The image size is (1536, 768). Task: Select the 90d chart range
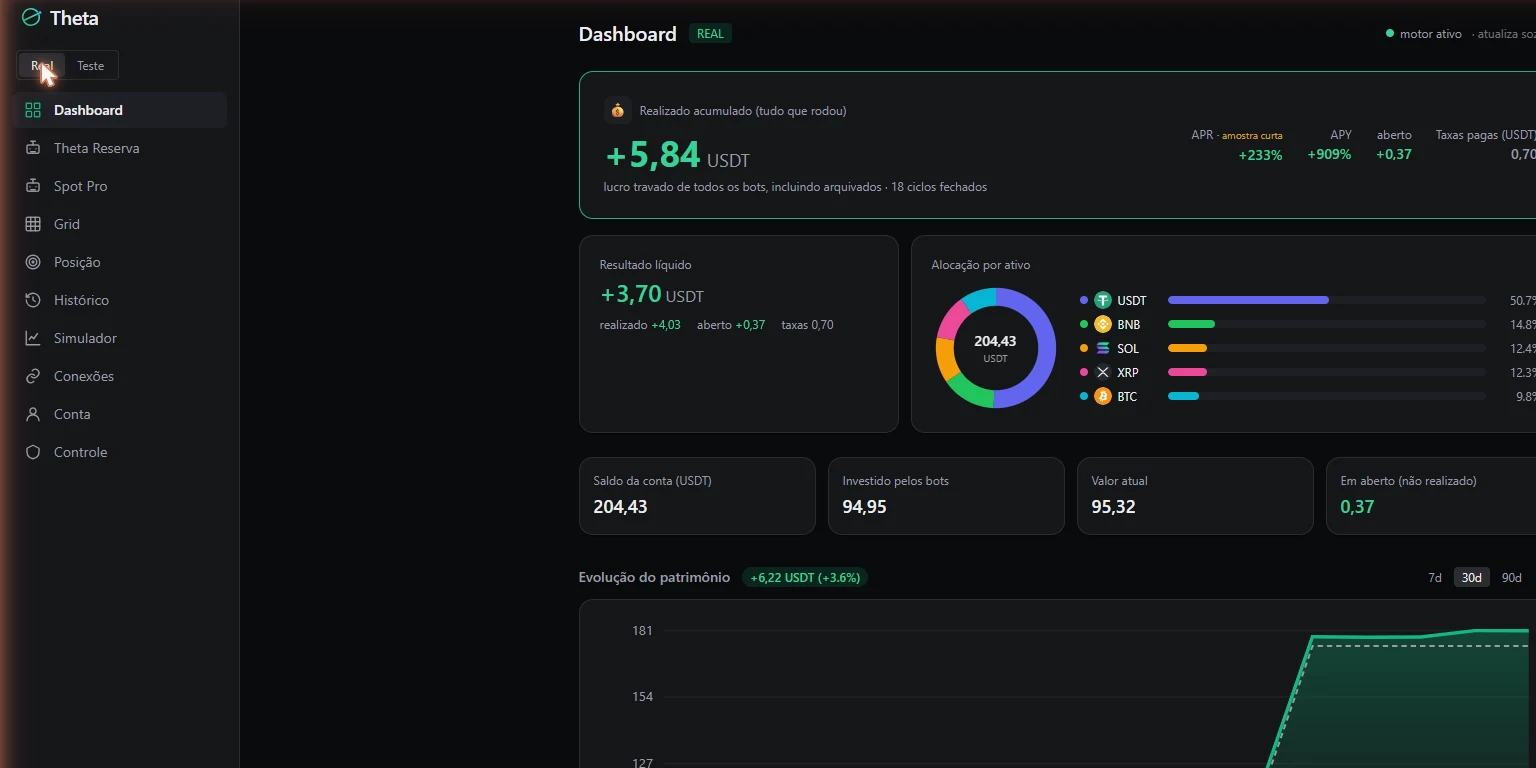[1512, 578]
